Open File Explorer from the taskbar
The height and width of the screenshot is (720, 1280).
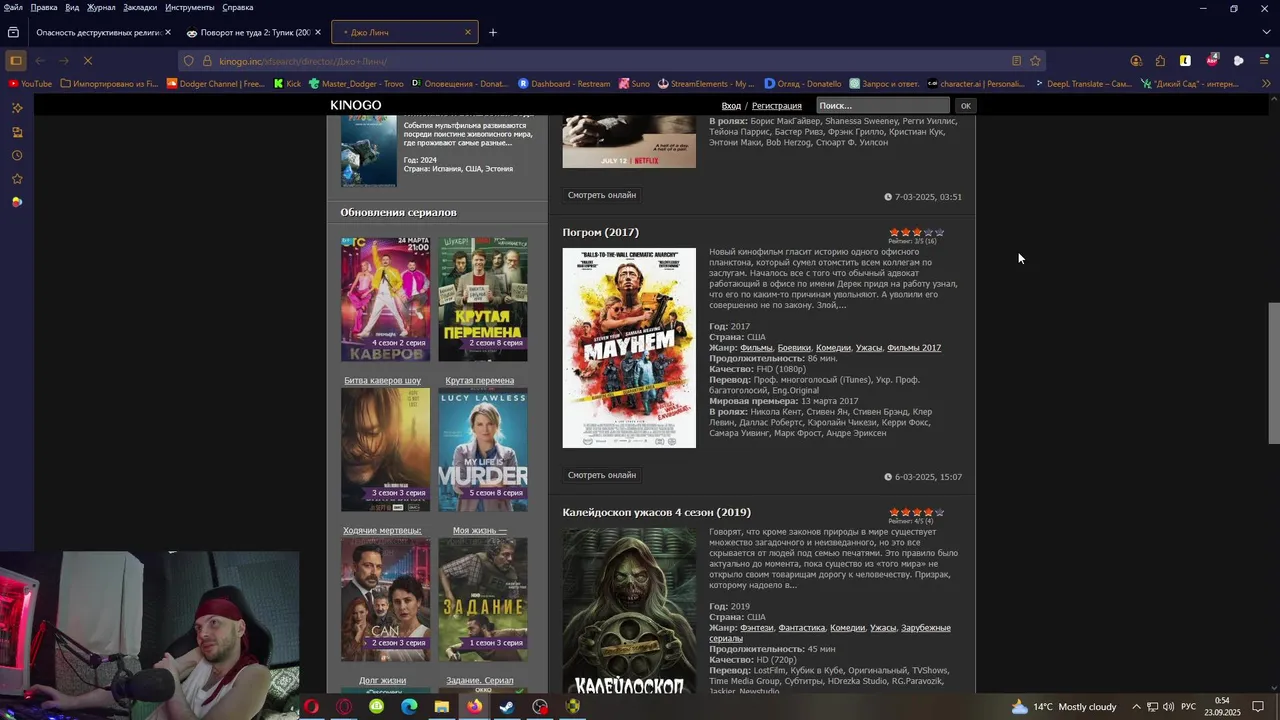click(x=441, y=707)
